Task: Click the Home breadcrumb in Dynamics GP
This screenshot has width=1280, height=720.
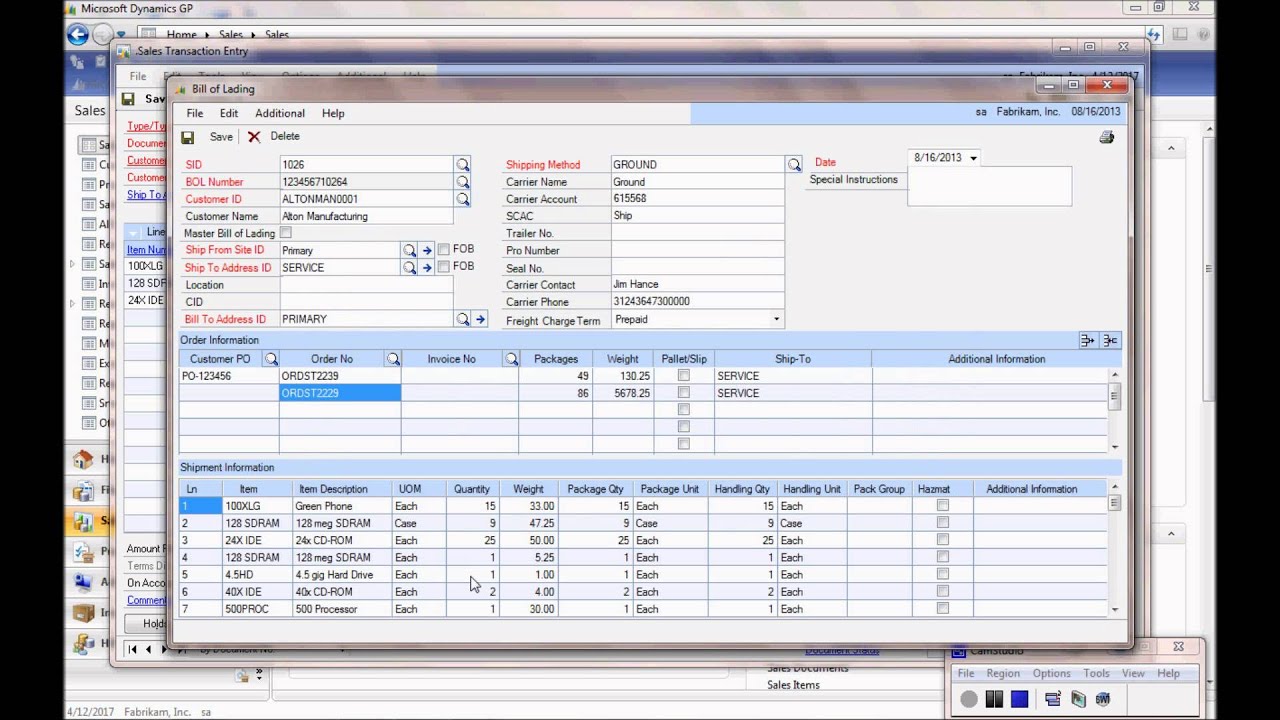Action: coord(181,35)
